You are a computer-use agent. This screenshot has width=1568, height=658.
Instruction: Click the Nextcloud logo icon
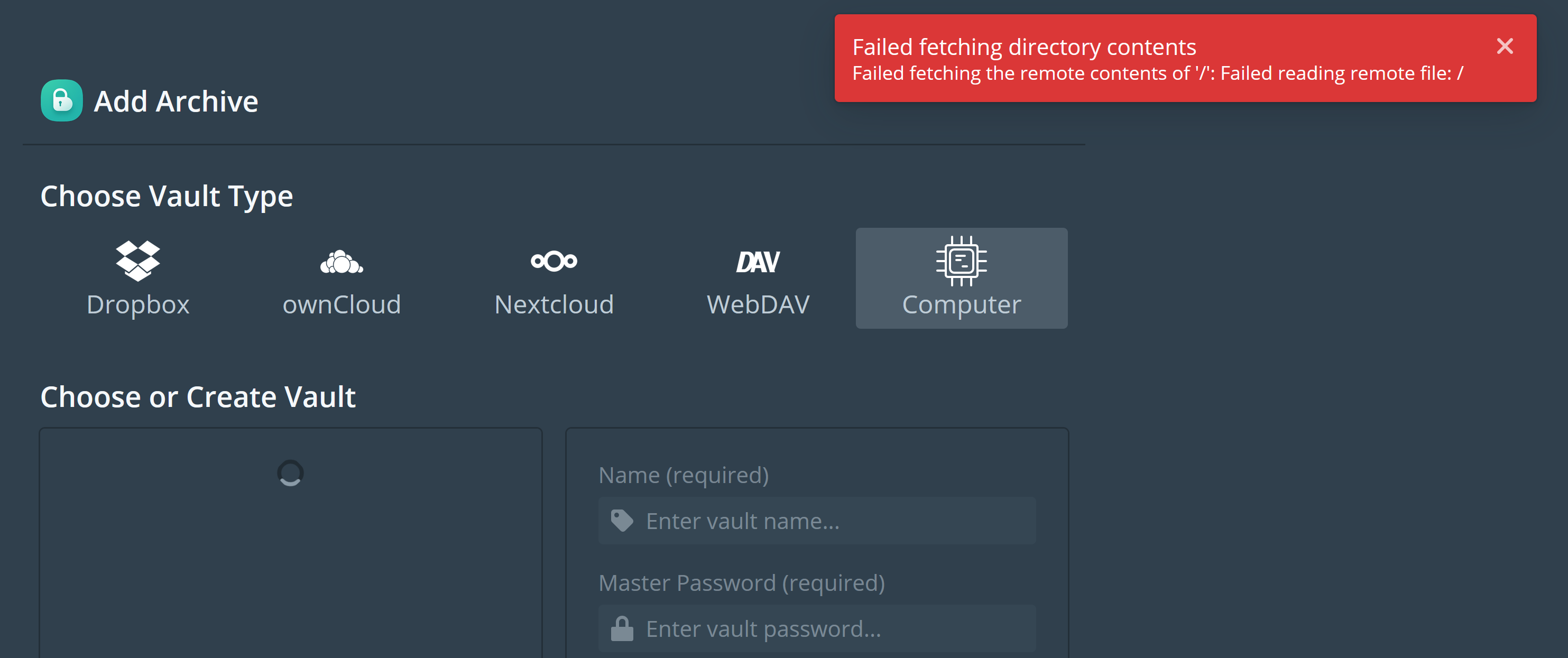[554, 261]
